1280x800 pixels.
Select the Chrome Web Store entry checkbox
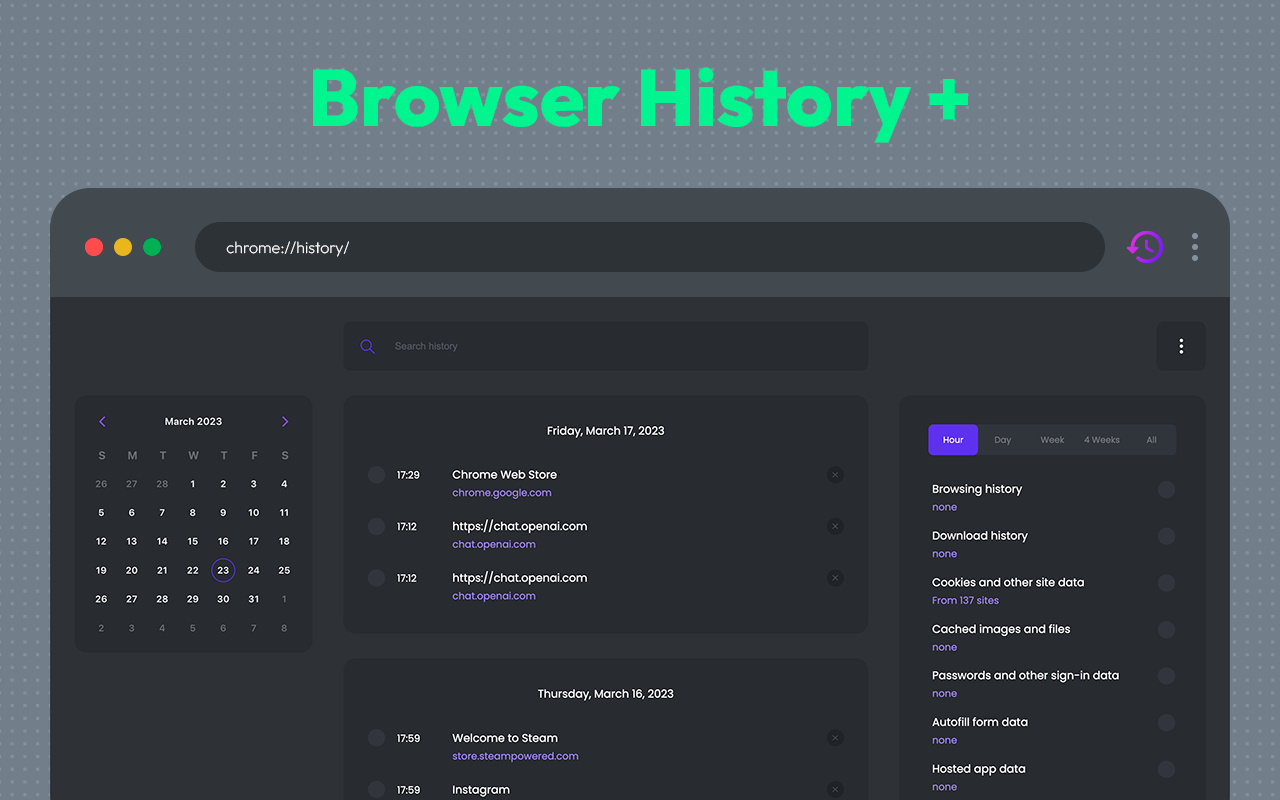pos(376,475)
